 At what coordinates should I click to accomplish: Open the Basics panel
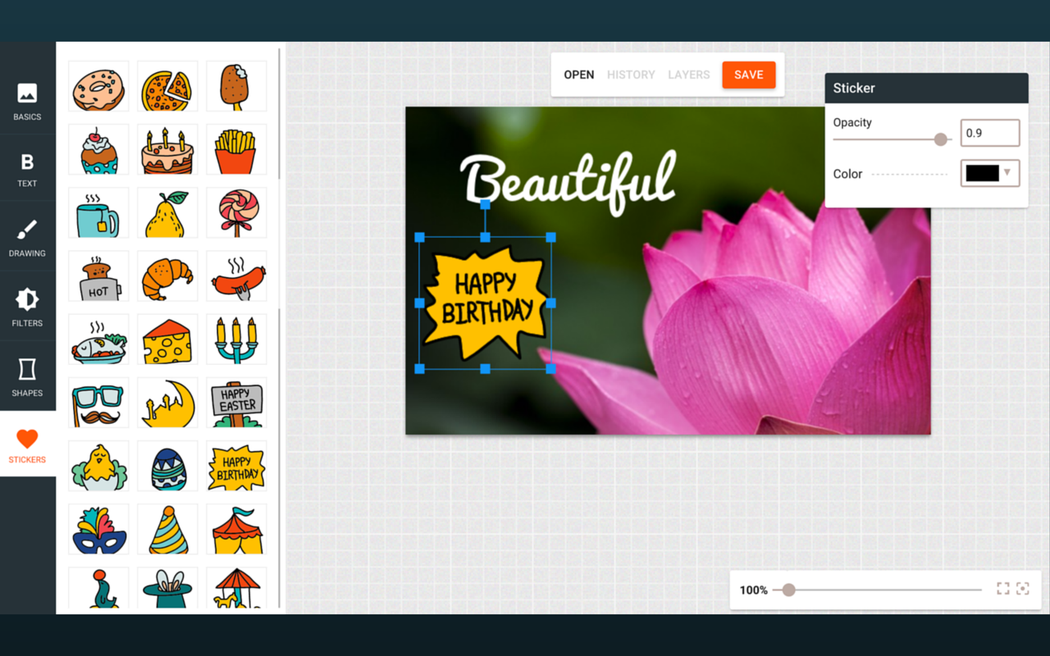click(x=27, y=102)
